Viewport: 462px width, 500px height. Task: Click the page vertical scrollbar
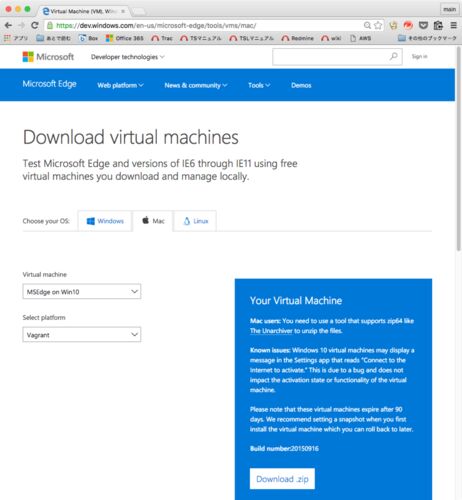[459, 149]
